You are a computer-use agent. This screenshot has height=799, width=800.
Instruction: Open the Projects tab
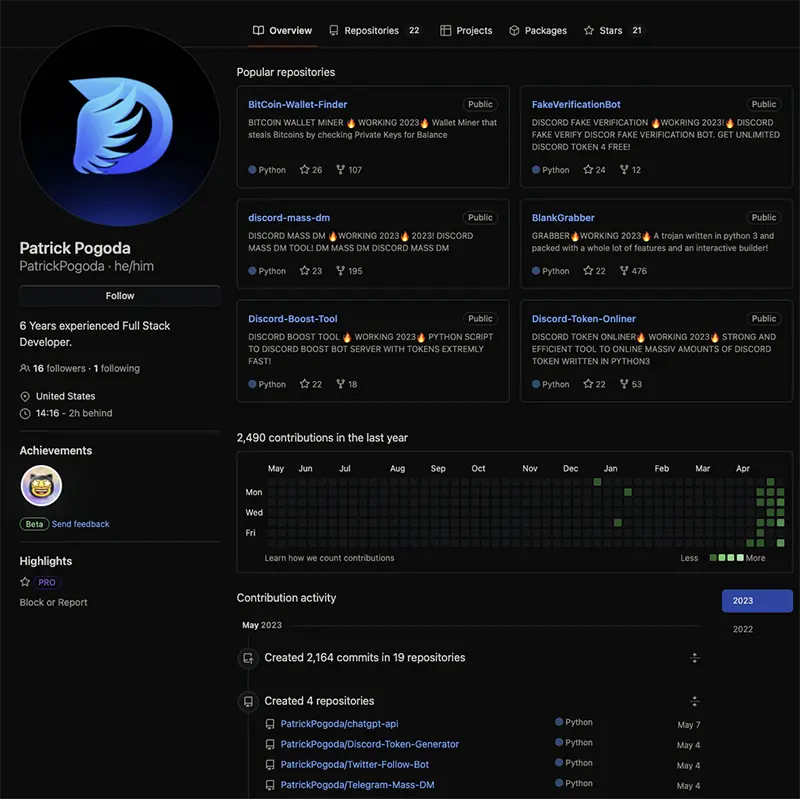point(466,31)
